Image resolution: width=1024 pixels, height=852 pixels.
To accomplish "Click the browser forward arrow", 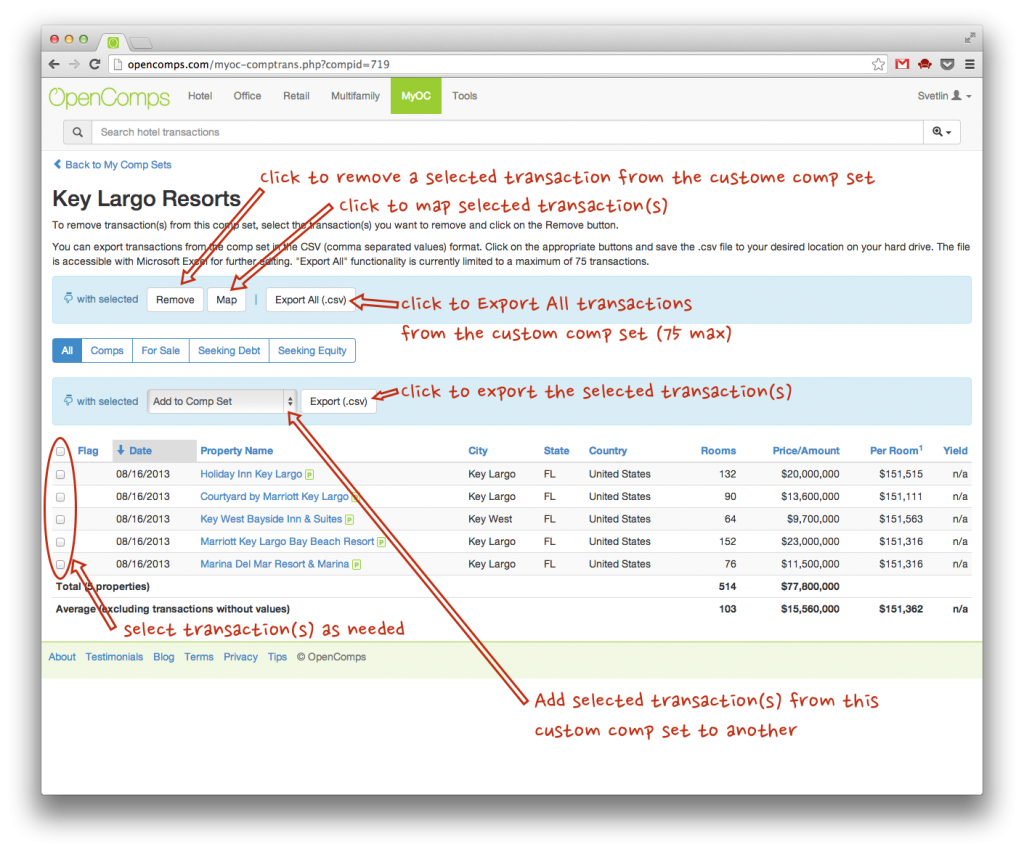I will coord(74,64).
